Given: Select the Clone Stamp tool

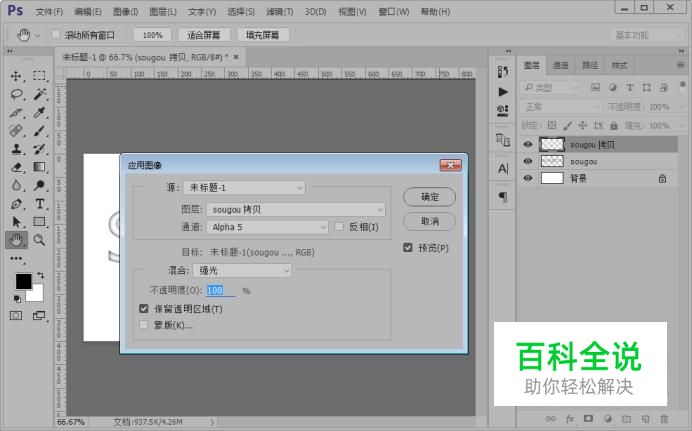Looking at the screenshot, I should coord(16,149).
